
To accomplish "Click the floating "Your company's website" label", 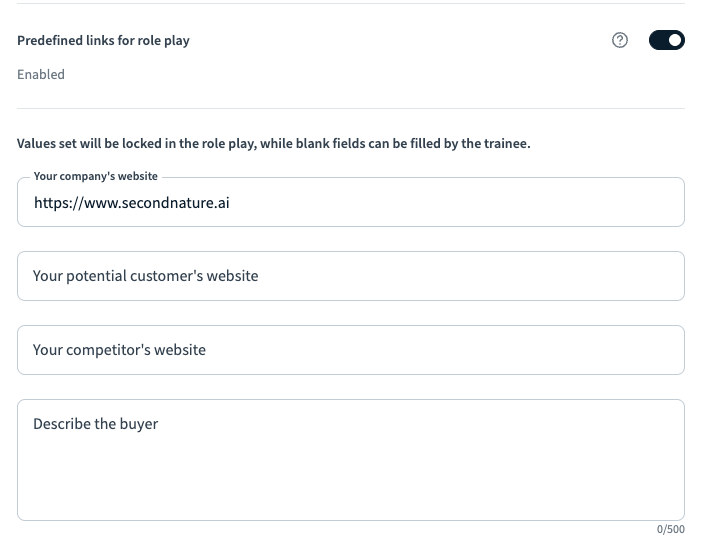I will (96, 176).
